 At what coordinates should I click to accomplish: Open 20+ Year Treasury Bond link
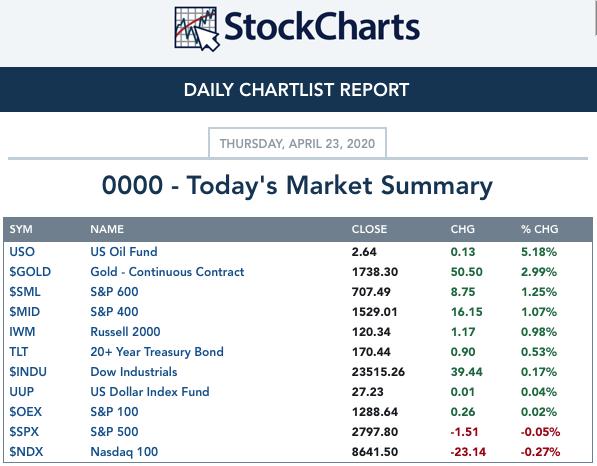tap(157, 352)
